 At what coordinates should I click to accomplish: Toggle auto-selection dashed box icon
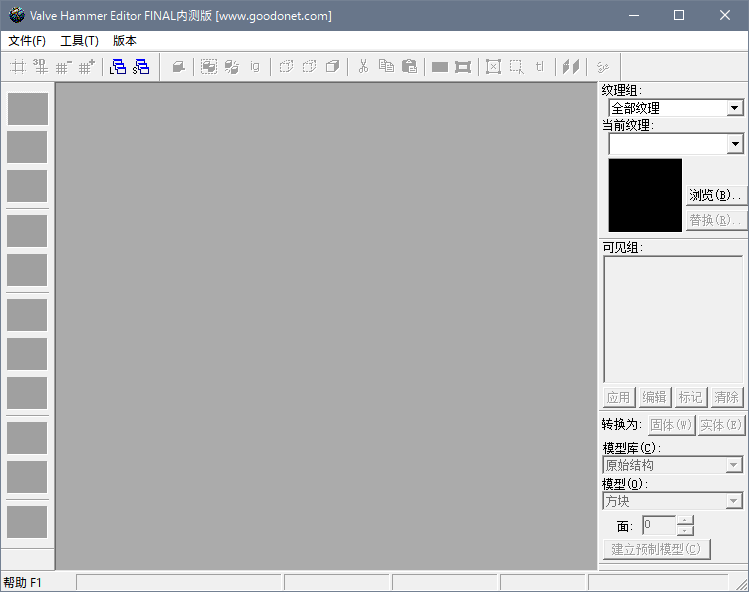pyautogui.click(x=516, y=66)
